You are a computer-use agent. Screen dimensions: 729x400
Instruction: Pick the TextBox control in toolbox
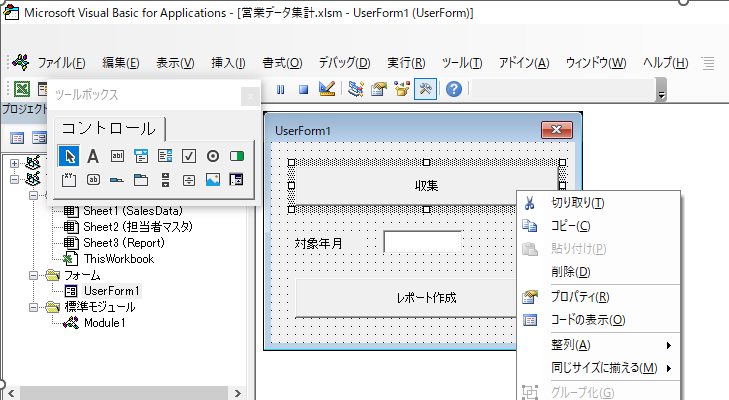click(117, 156)
